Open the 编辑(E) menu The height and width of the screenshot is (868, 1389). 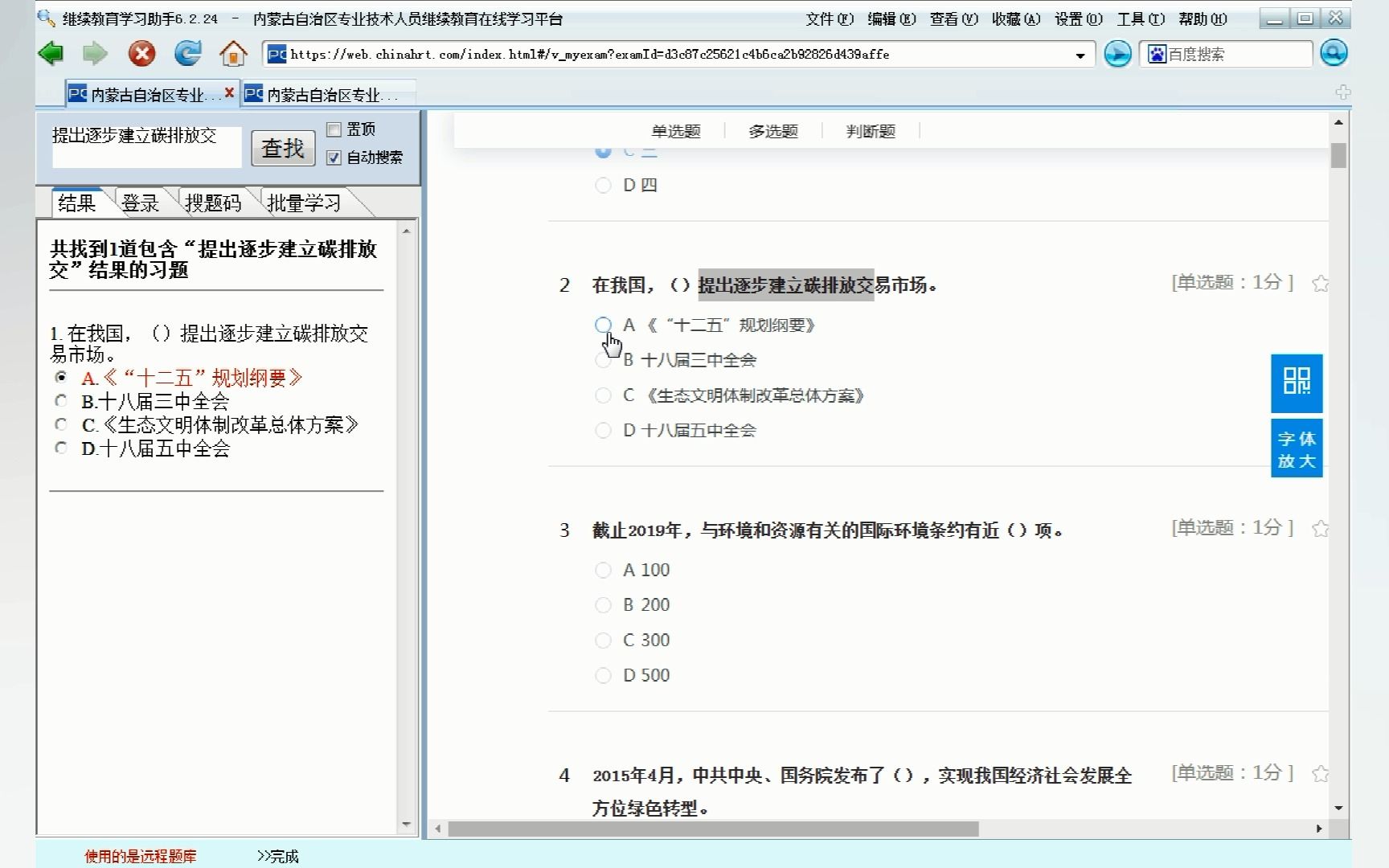pyautogui.click(x=891, y=18)
